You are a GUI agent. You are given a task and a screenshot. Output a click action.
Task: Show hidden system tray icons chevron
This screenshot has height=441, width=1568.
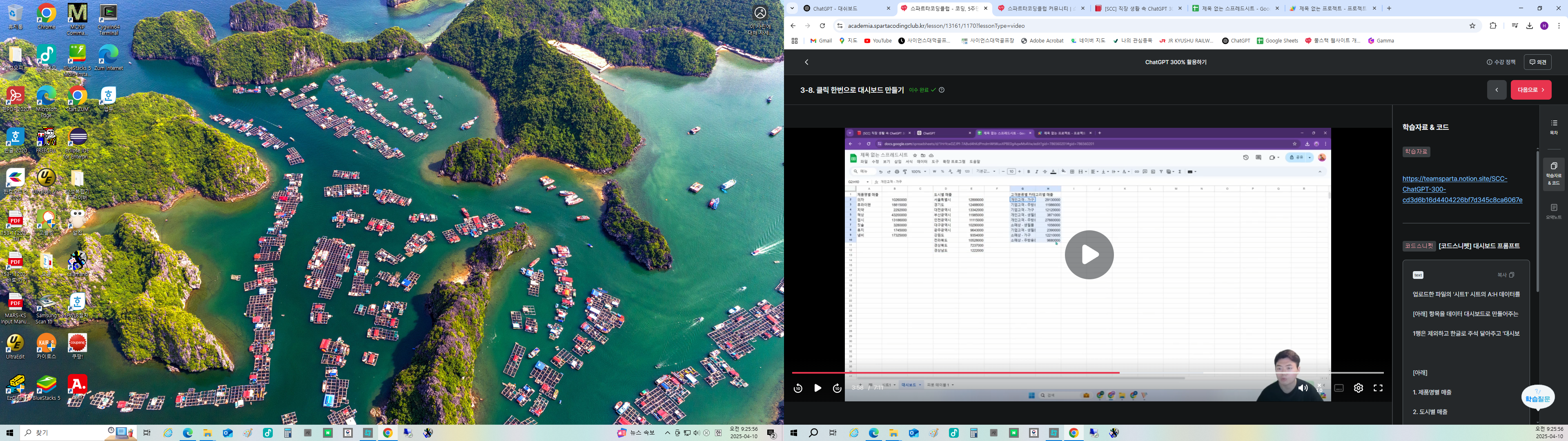(x=668, y=433)
